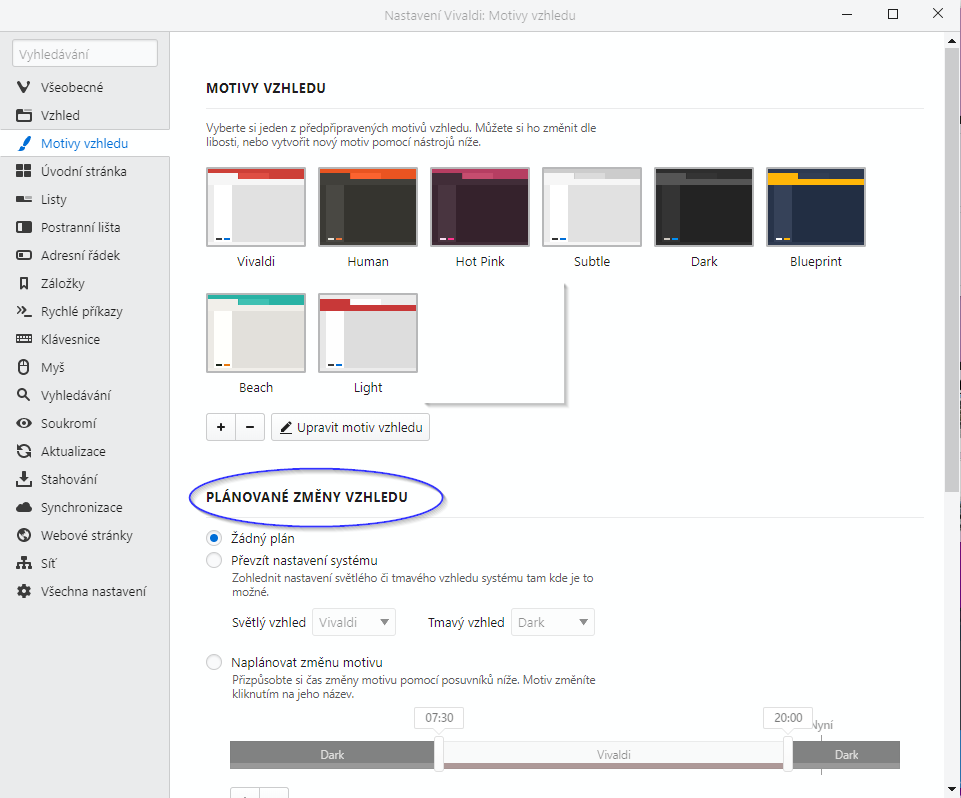Choose the Naplánovat změnu motivu radio option
961x798 pixels.
click(214, 662)
